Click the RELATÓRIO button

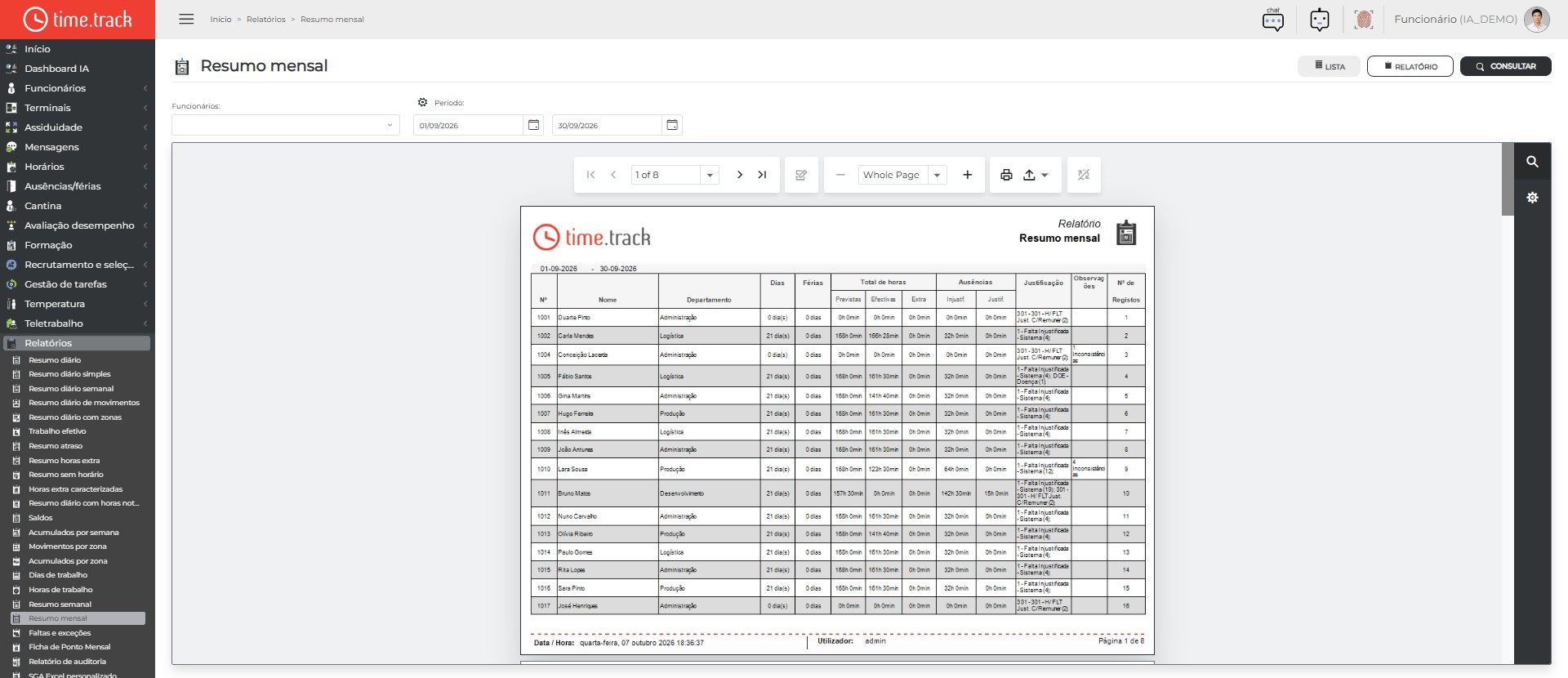[x=1410, y=66]
